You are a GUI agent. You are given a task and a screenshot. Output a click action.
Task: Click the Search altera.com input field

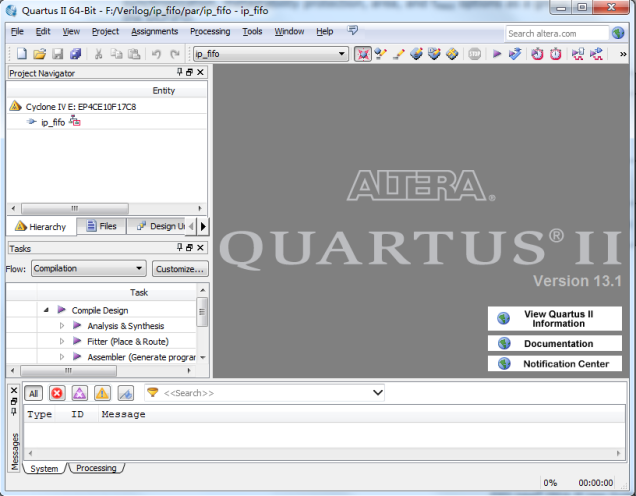[557, 33]
